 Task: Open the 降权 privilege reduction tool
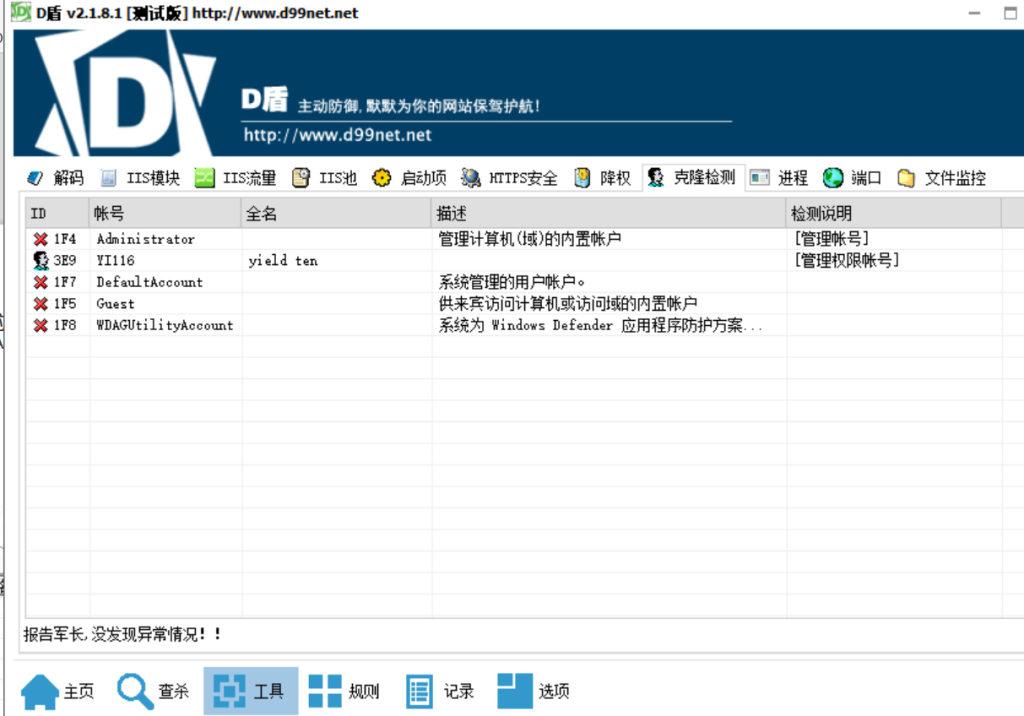[603, 178]
